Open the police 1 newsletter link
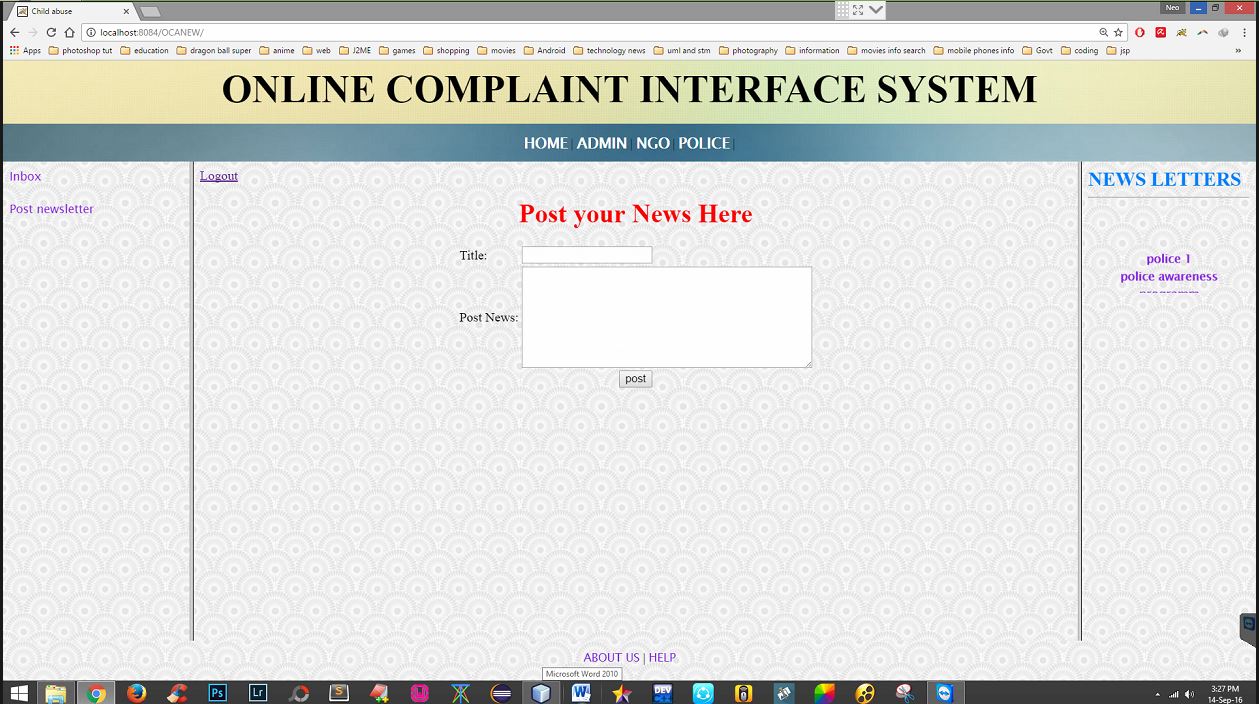 (x=1169, y=259)
